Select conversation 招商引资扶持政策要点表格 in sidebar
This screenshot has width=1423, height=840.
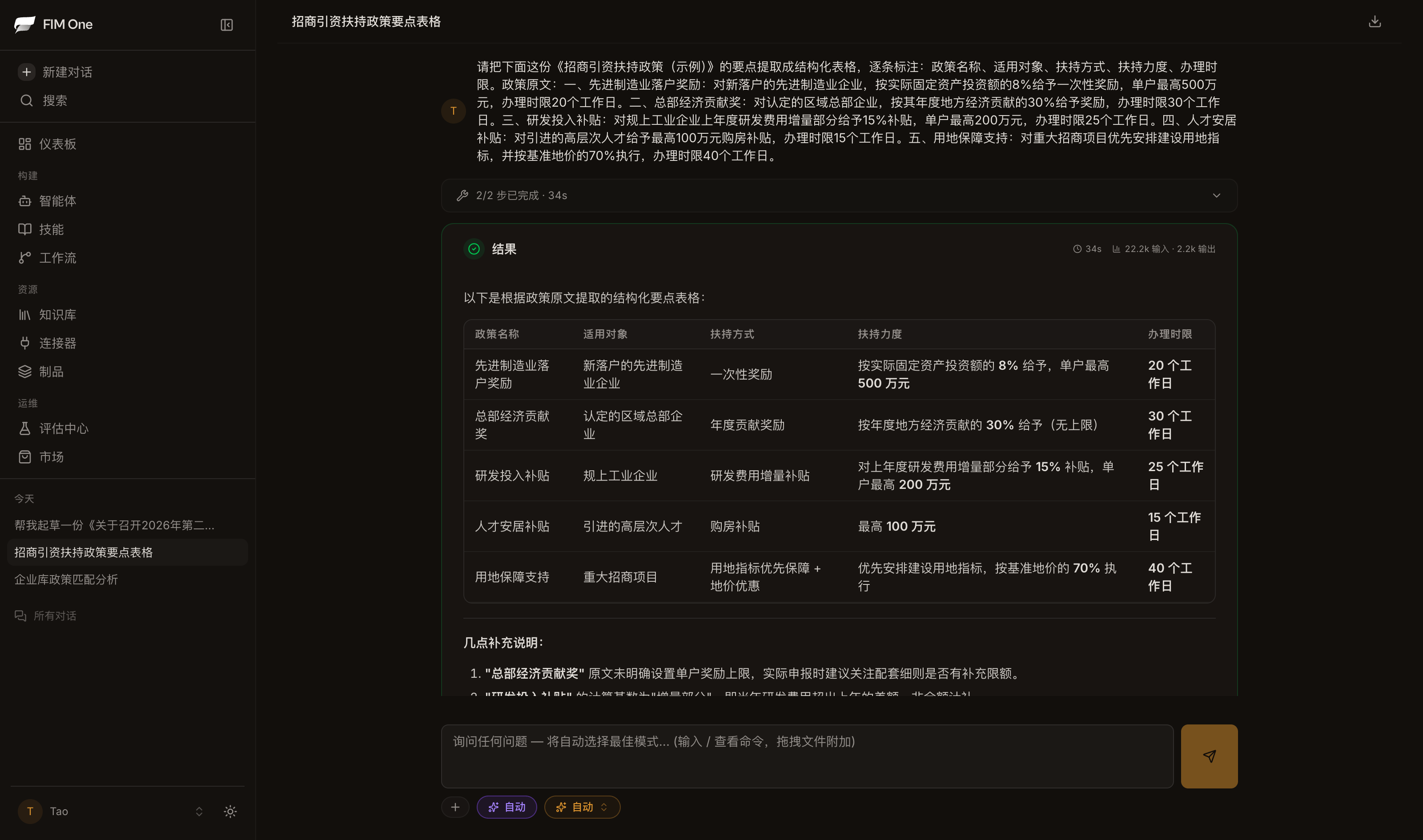click(x=128, y=552)
